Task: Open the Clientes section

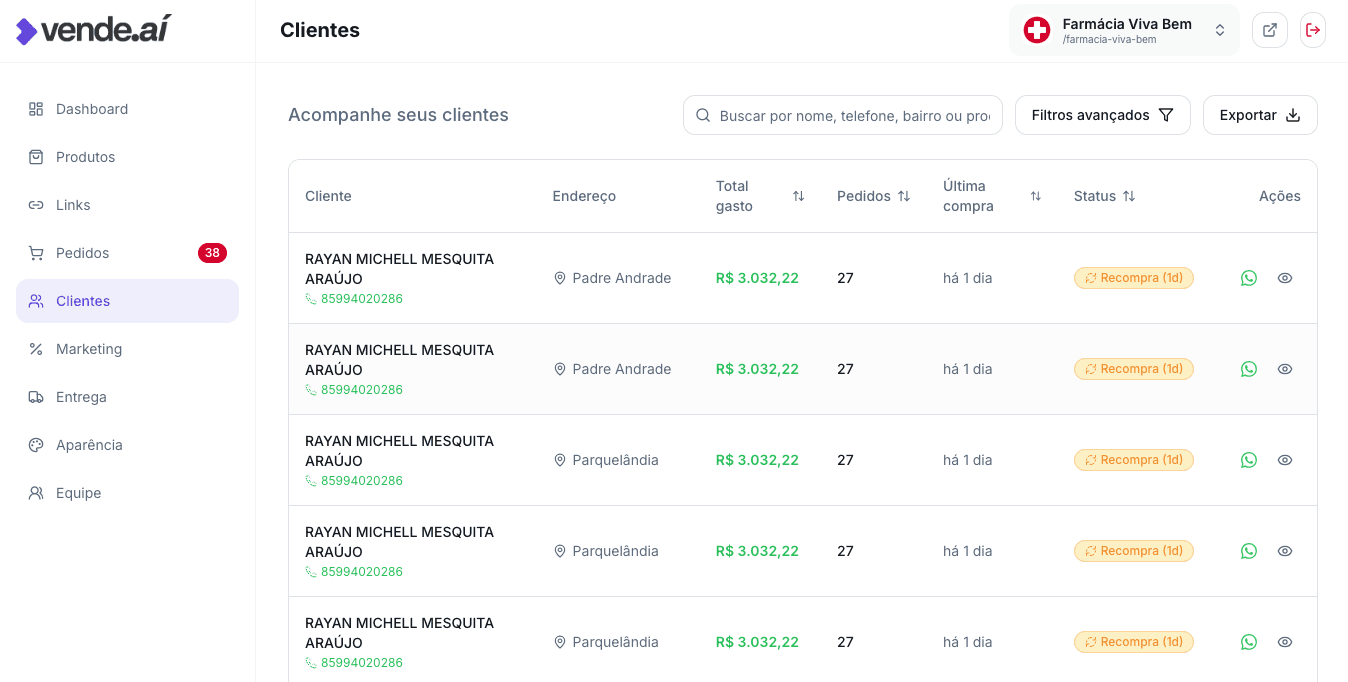Action: pos(83,301)
